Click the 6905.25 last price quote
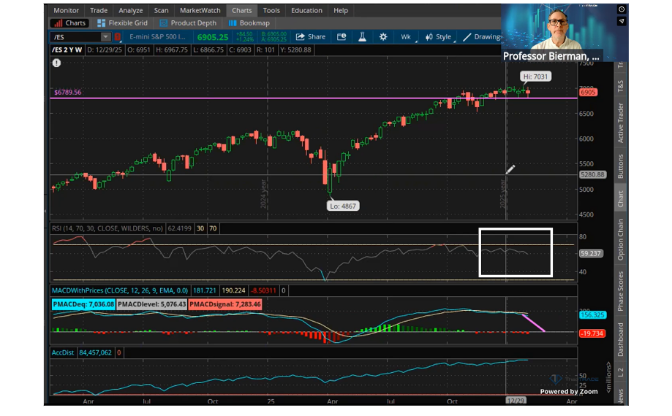Image resolution: width=672 pixels, height=416 pixels. [x=213, y=37]
